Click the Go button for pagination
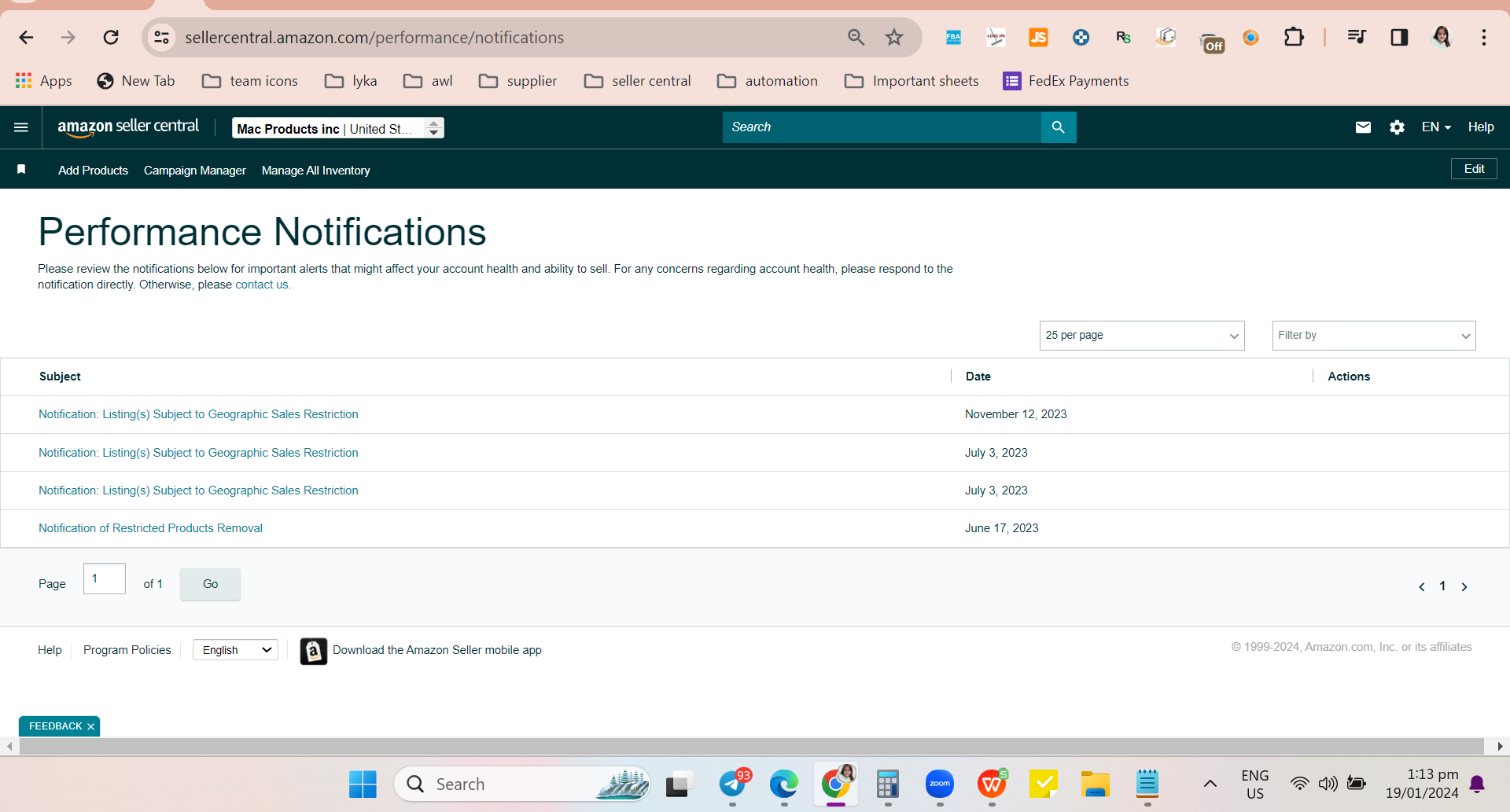 point(210,584)
